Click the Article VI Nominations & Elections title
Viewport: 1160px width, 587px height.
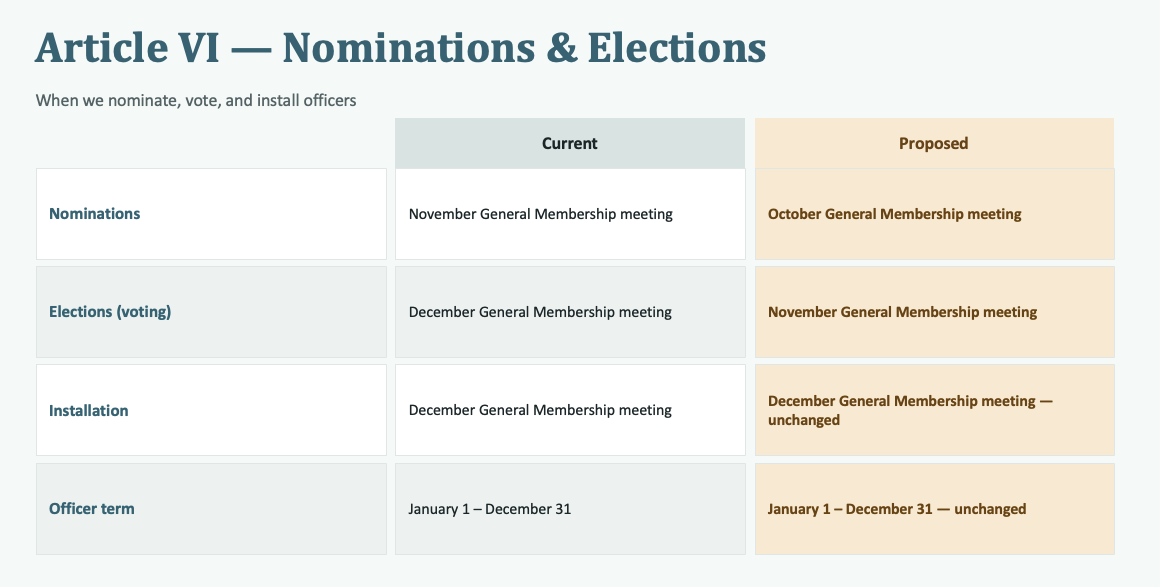(400, 47)
